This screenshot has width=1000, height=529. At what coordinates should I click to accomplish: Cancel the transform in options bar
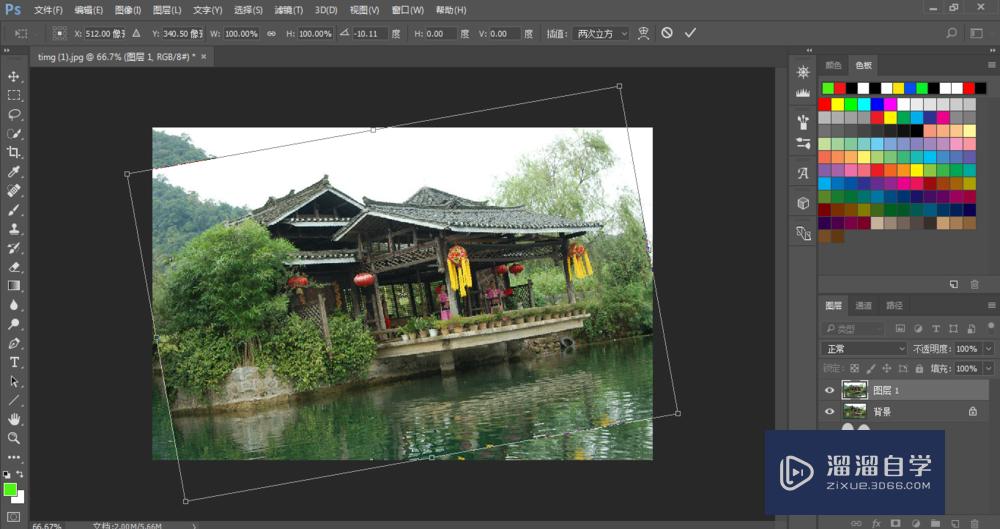tap(667, 33)
